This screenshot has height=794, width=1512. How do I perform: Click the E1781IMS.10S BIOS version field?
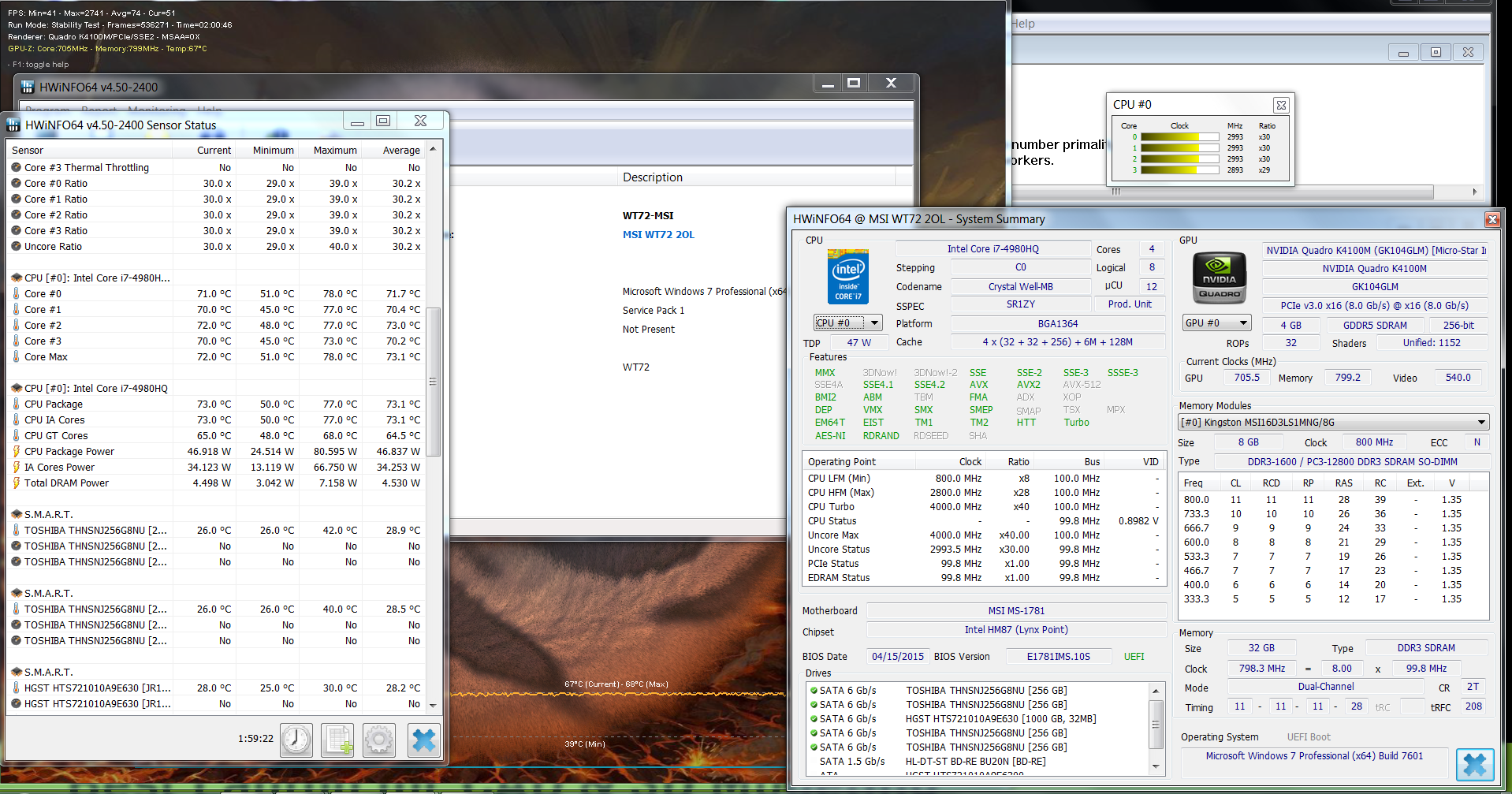(x=1058, y=656)
